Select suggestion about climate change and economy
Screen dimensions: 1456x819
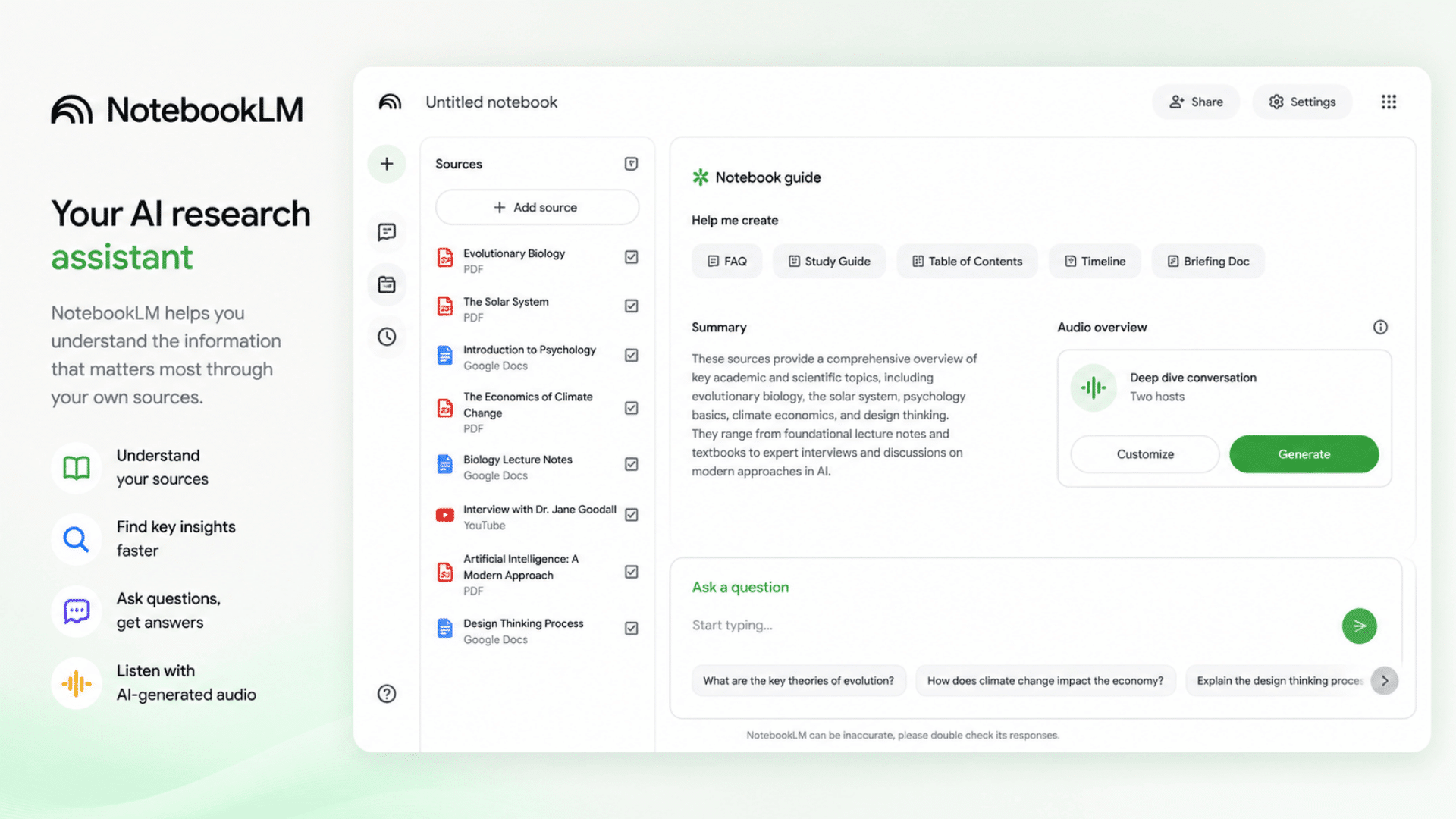point(1045,681)
